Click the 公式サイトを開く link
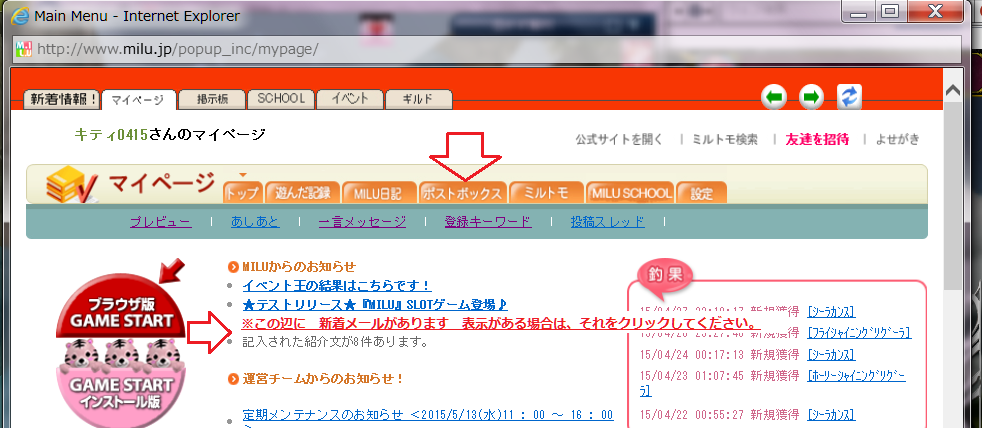 click(622, 139)
